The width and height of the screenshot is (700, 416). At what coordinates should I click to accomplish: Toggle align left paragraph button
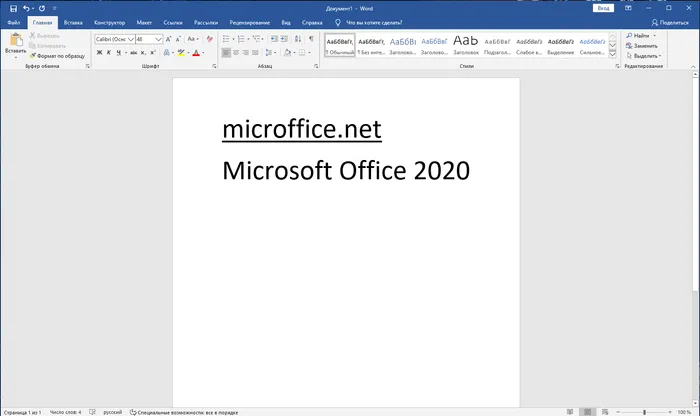226,53
